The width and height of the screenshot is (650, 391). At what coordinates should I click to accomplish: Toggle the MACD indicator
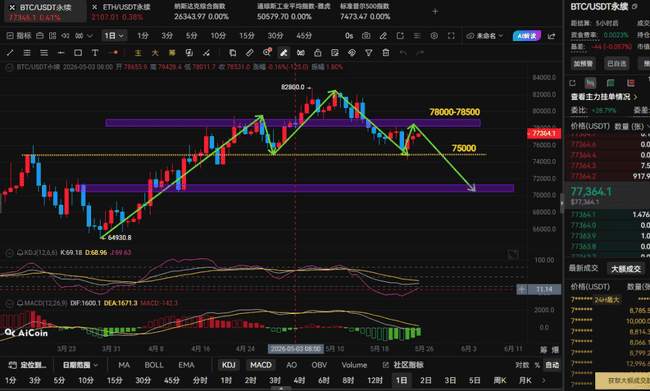click(261, 365)
